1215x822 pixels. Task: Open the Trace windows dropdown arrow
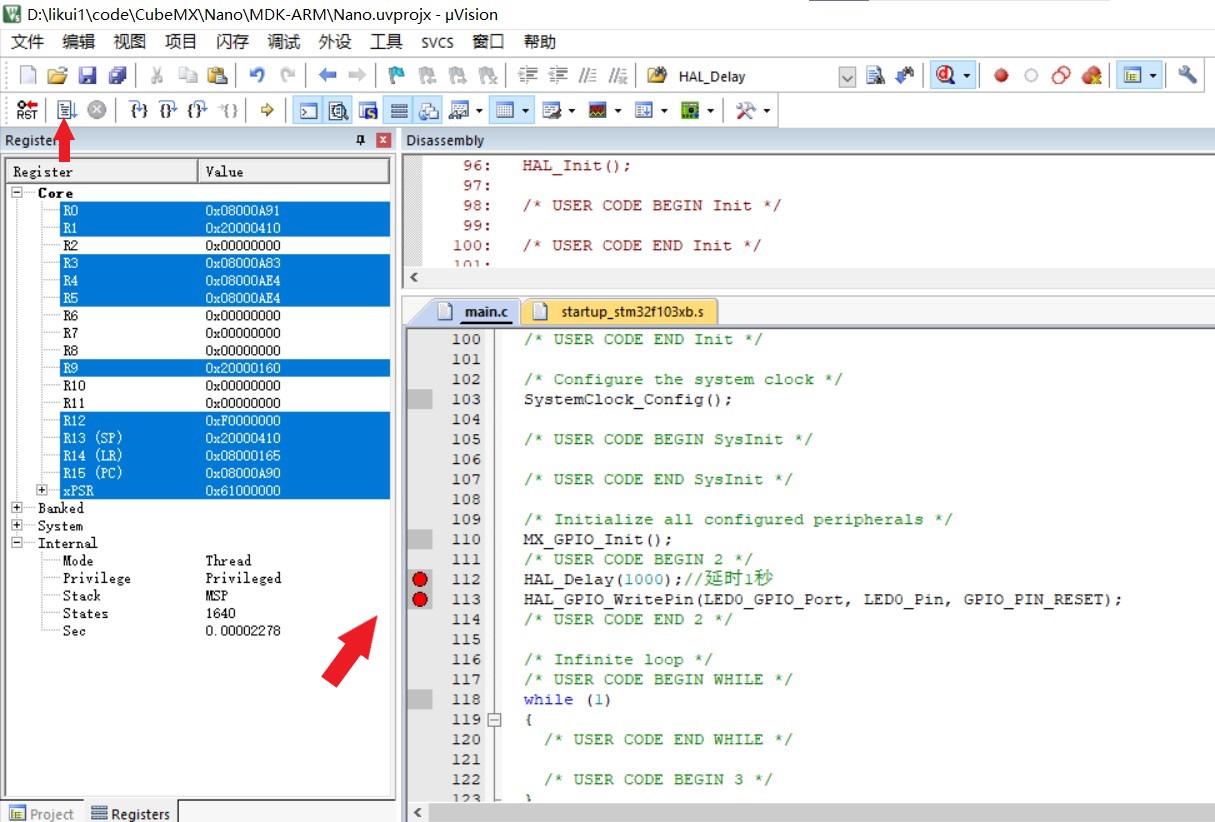663,110
